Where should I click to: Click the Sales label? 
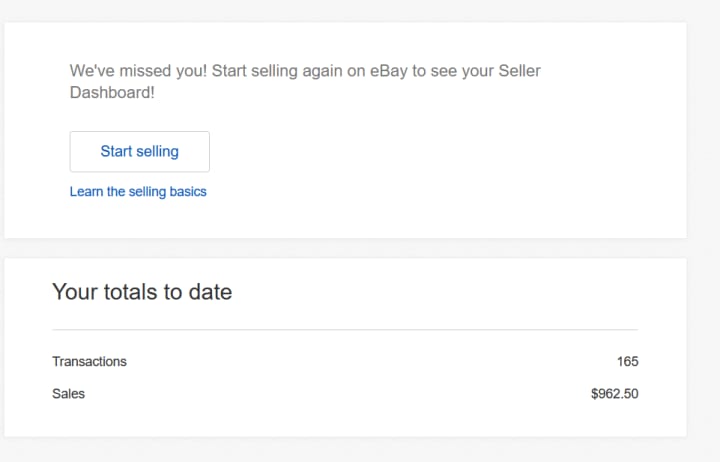pyautogui.click(x=68, y=394)
